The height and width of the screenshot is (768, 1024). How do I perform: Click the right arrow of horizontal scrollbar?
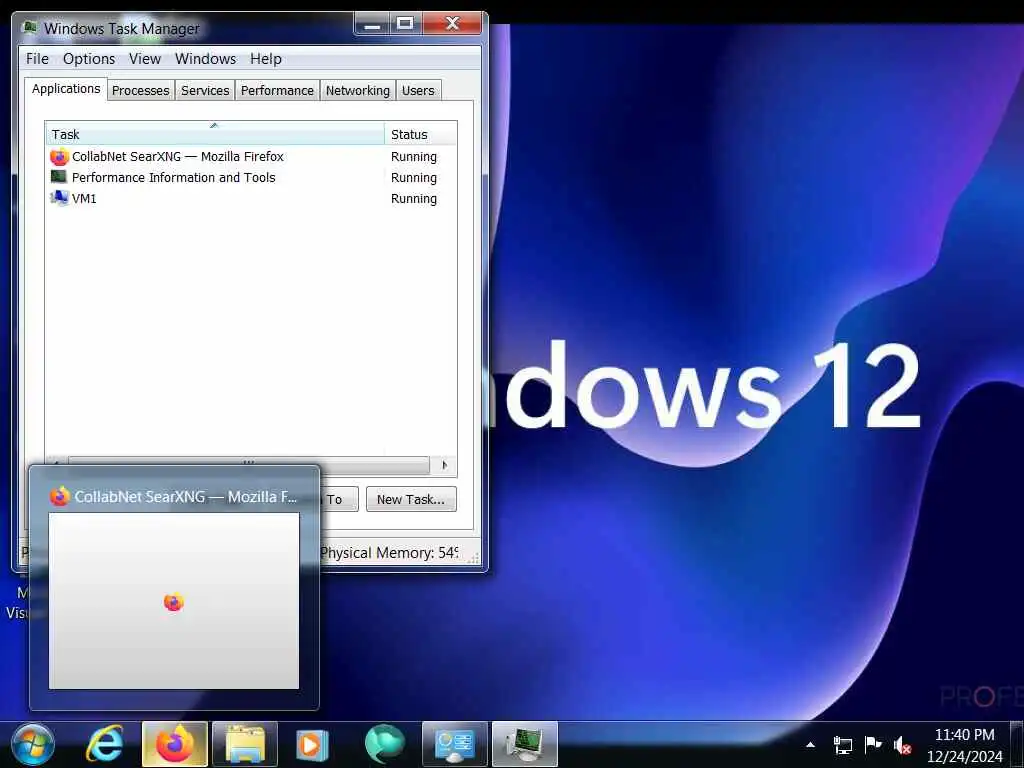444,465
